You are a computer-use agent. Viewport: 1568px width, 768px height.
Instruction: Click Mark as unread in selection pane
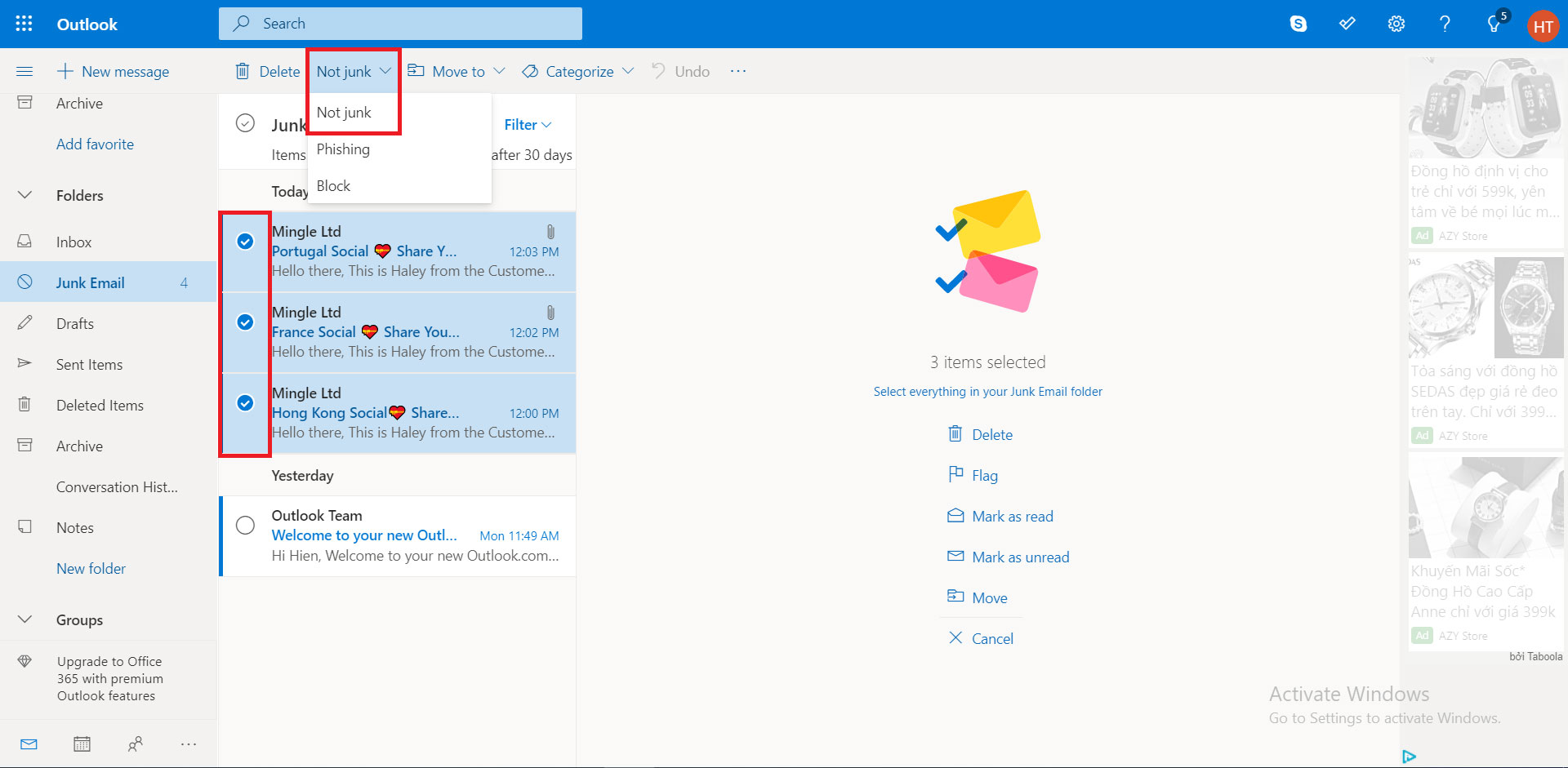tap(1020, 557)
